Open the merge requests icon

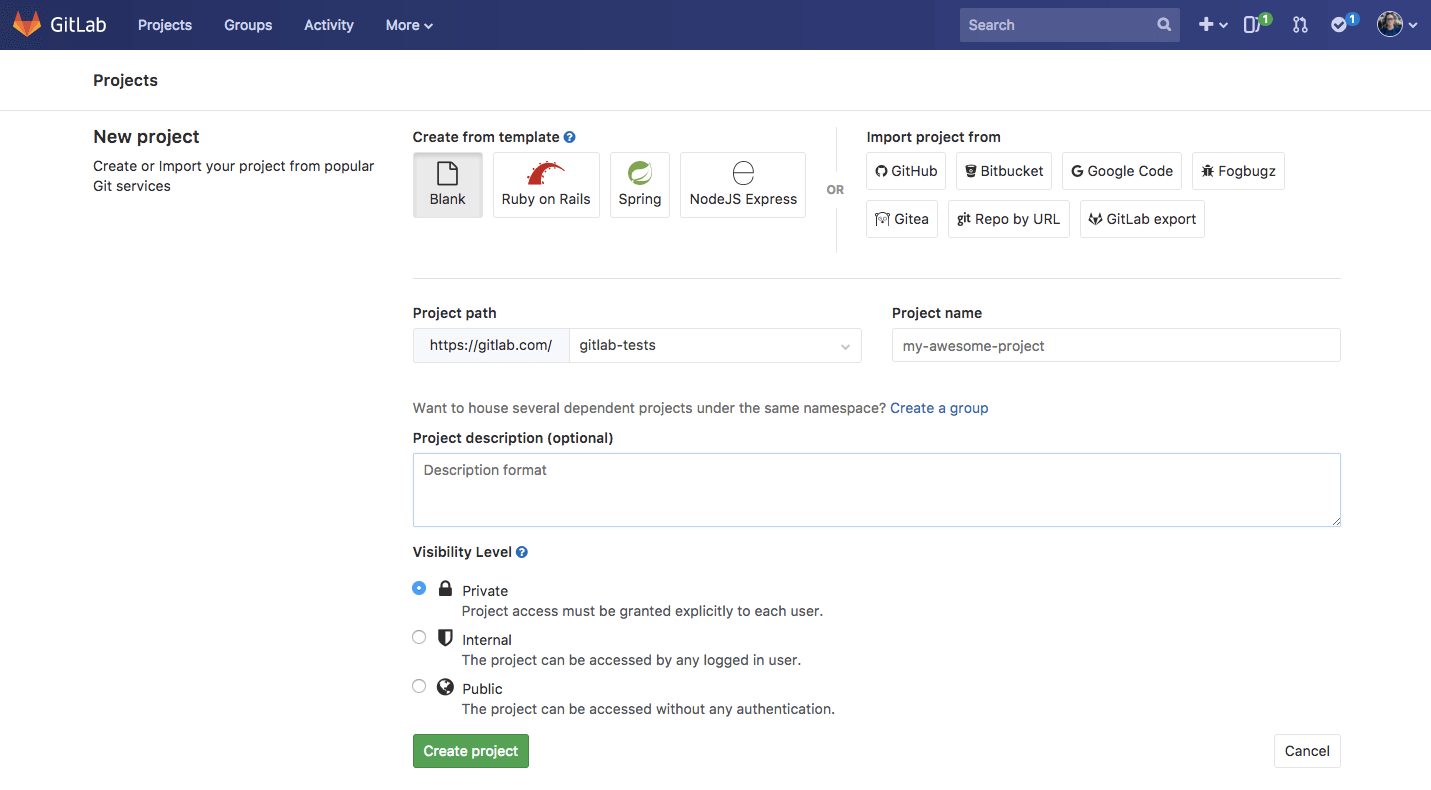(x=1300, y=25)
